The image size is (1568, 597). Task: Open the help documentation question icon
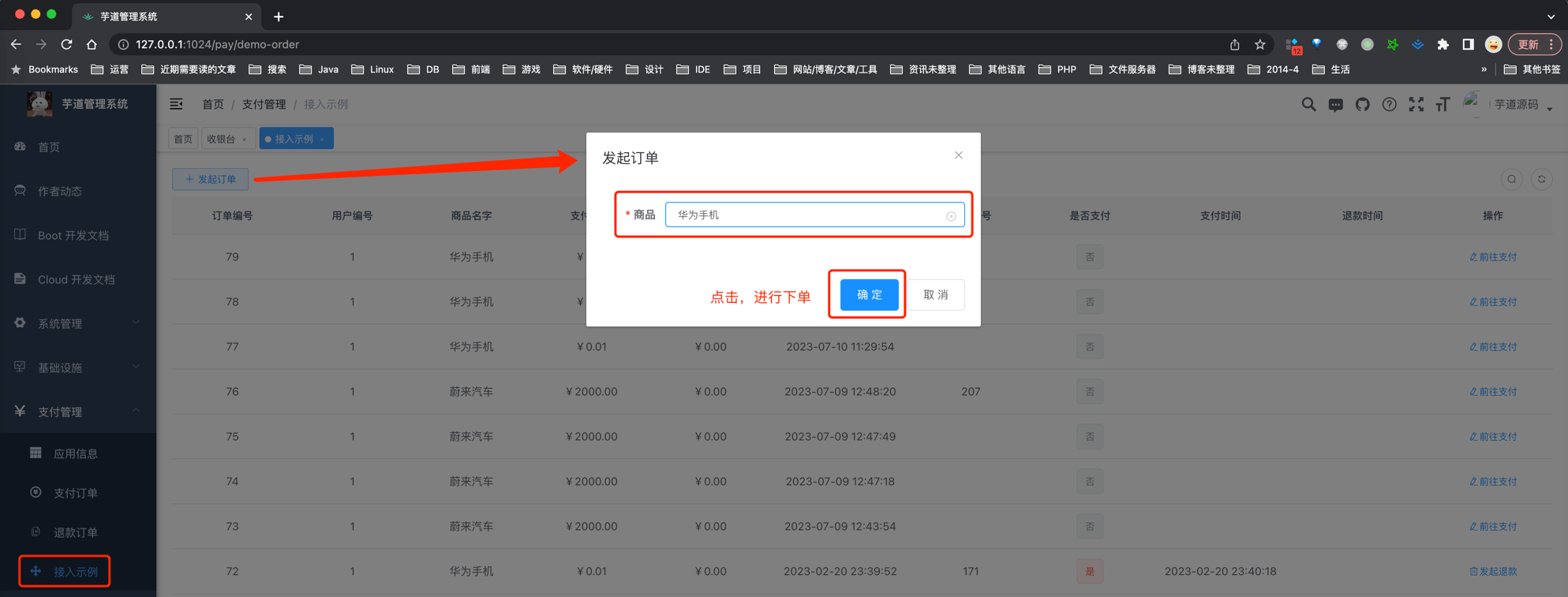pyautogui.click(x=1389, y=104)
